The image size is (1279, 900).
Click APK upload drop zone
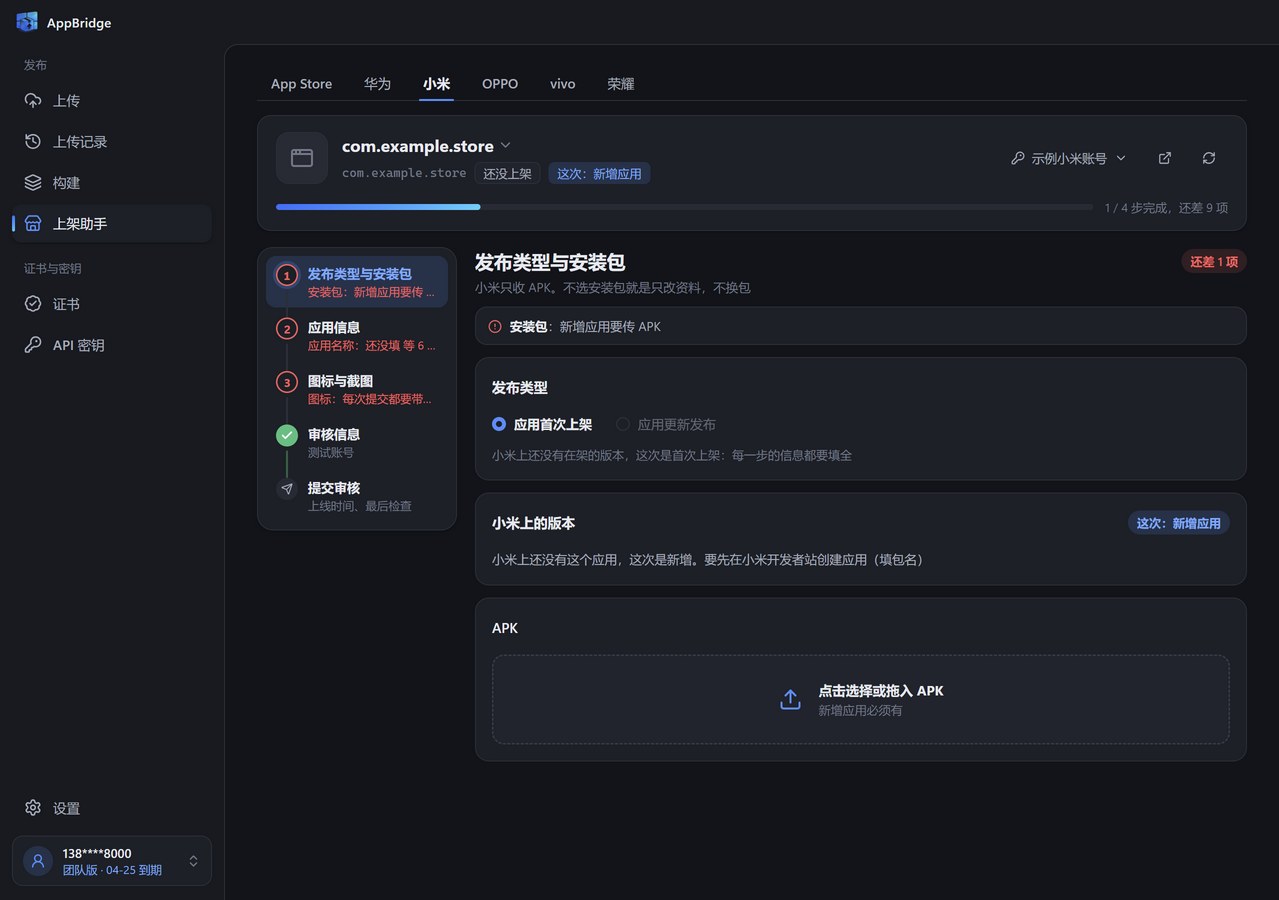(860, 700)
